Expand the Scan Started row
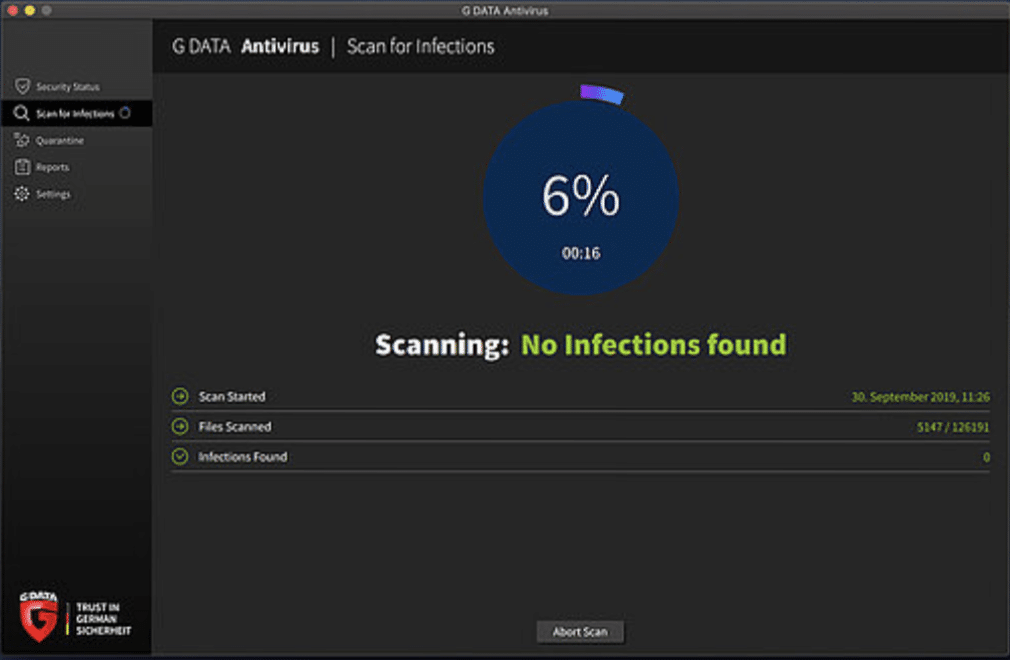The image size is (1010, 660). click(180, 396)
